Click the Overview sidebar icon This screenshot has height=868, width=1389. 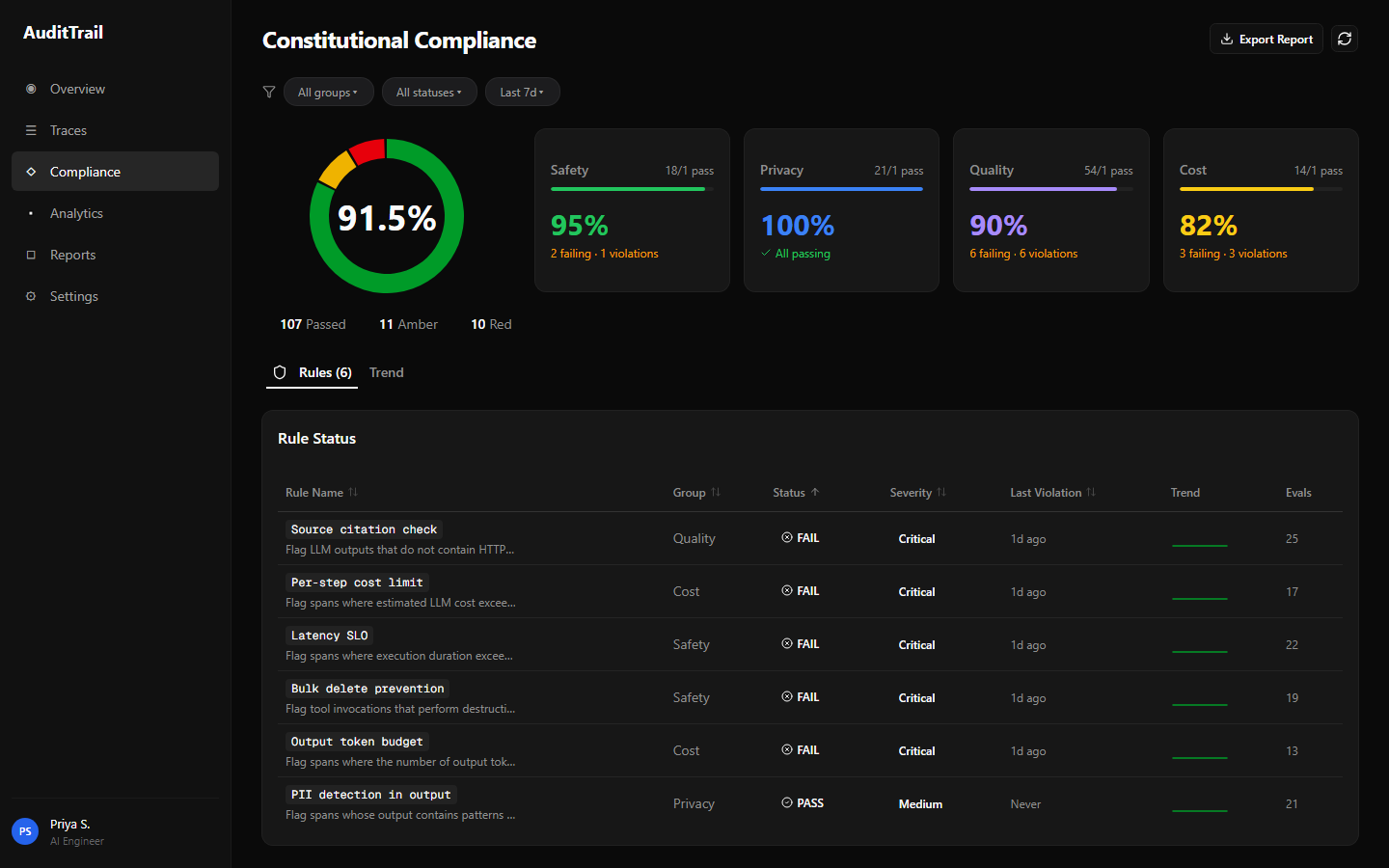[31, 89]
